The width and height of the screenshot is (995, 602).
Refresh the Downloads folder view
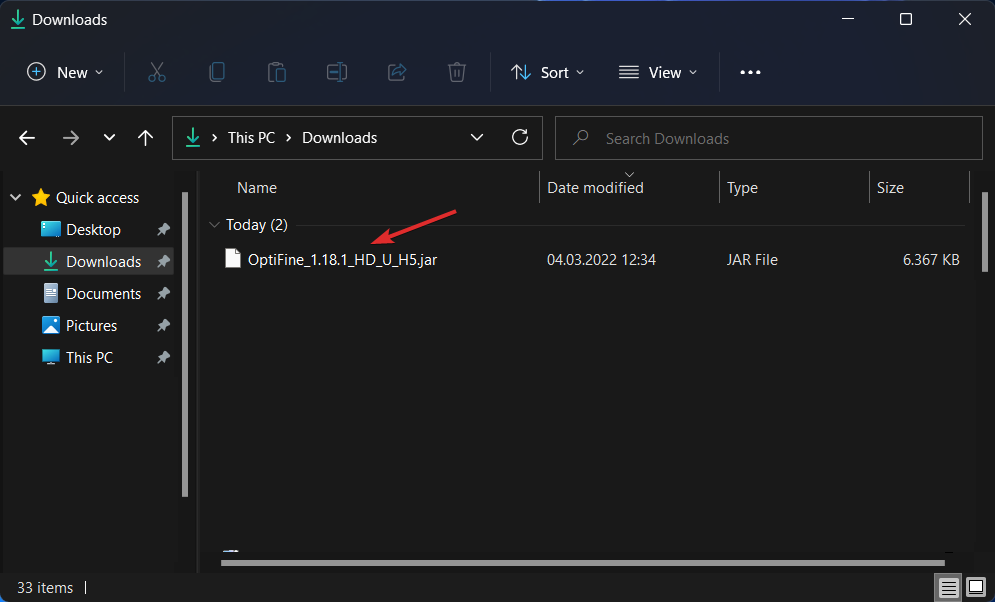click(x=519, y=138)
